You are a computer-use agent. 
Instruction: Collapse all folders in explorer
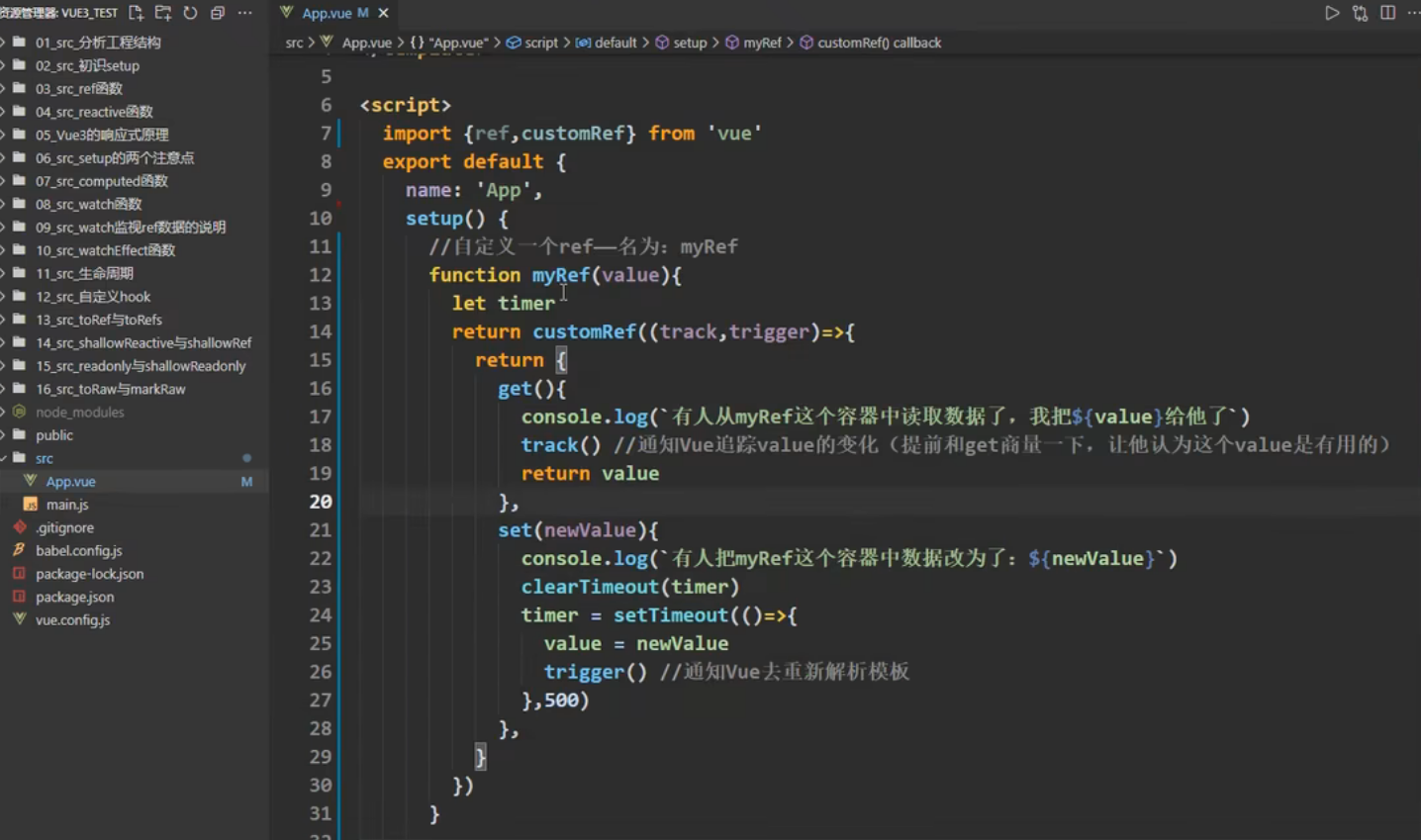tap(218, 13)
